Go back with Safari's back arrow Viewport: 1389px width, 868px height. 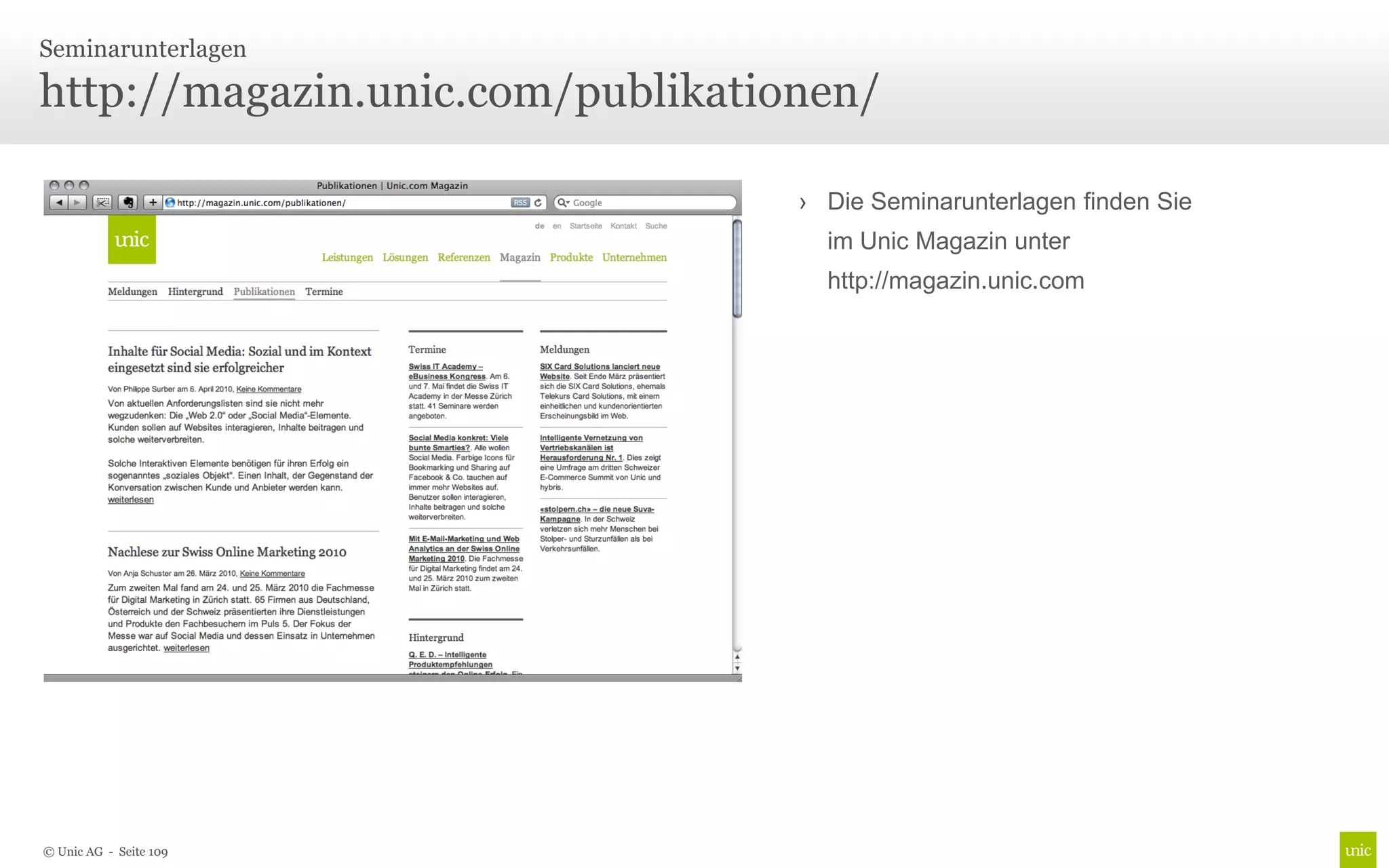click(59, 203)
